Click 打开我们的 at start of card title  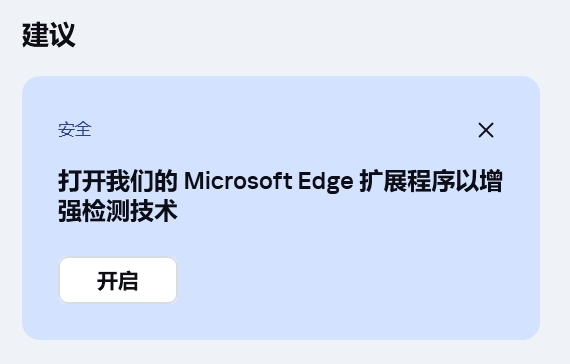(x=118, y=181)
